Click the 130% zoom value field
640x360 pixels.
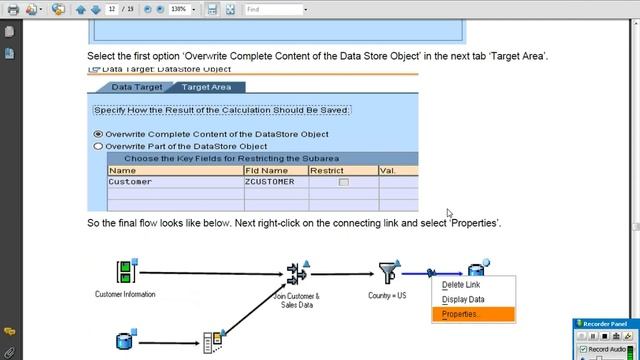[179, 9]
